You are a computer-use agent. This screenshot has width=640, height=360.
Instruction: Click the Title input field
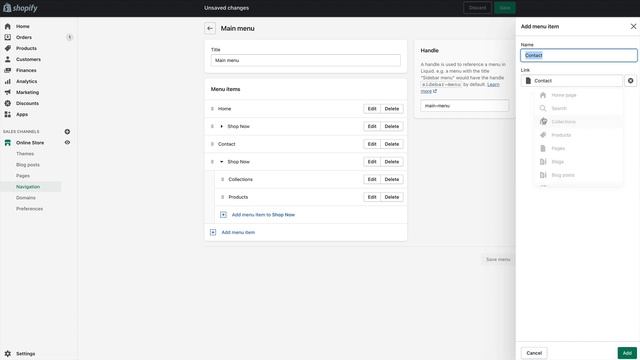(x=306, y=60)
